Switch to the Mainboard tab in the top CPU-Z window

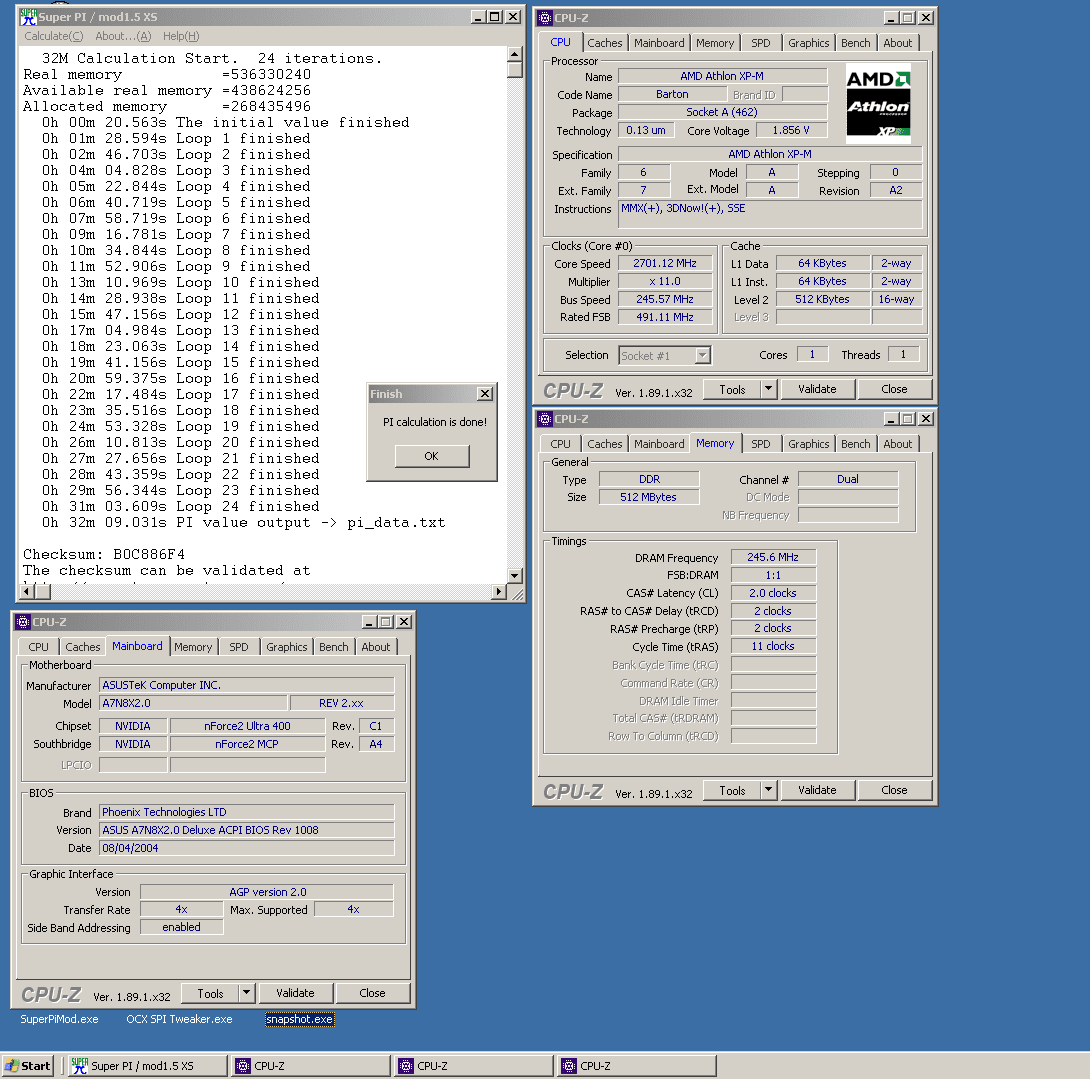(x=659, y=43)
